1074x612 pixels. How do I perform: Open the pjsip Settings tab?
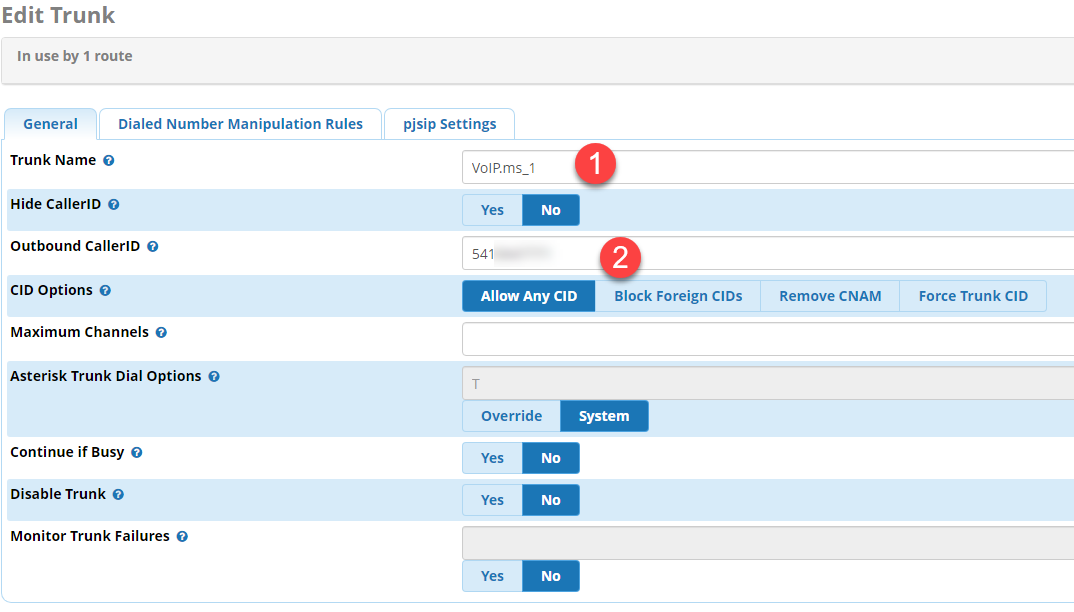tap(449, 124)
